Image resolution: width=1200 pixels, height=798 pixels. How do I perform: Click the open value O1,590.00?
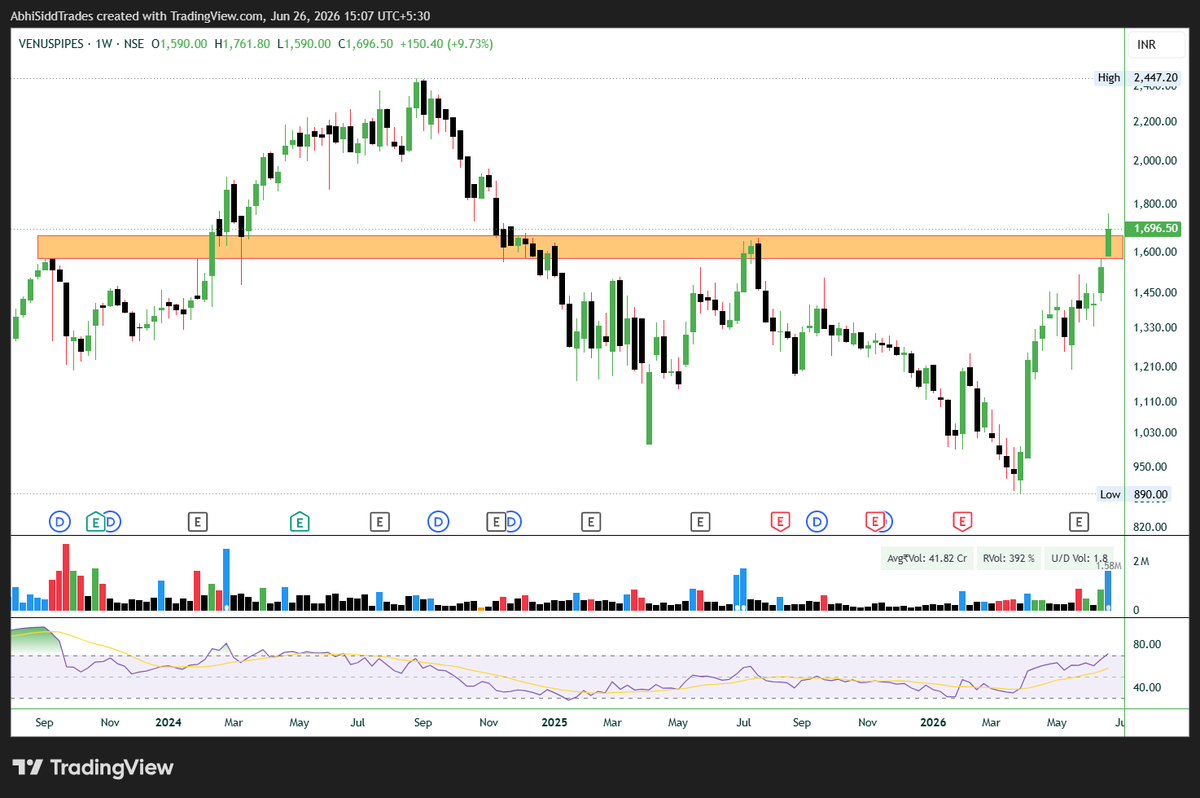click(179, 44)
